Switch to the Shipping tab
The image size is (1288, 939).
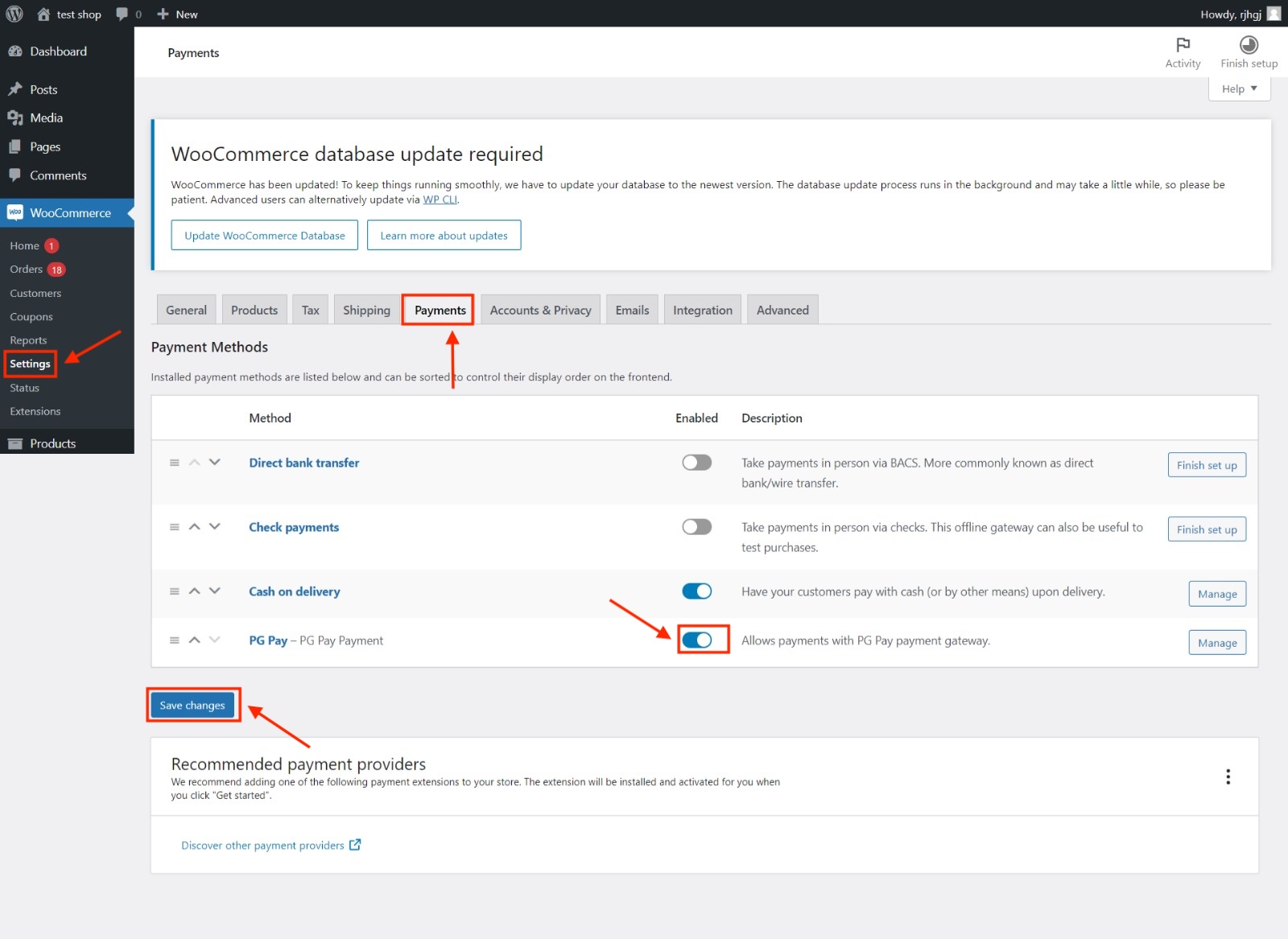coord(366,311)
